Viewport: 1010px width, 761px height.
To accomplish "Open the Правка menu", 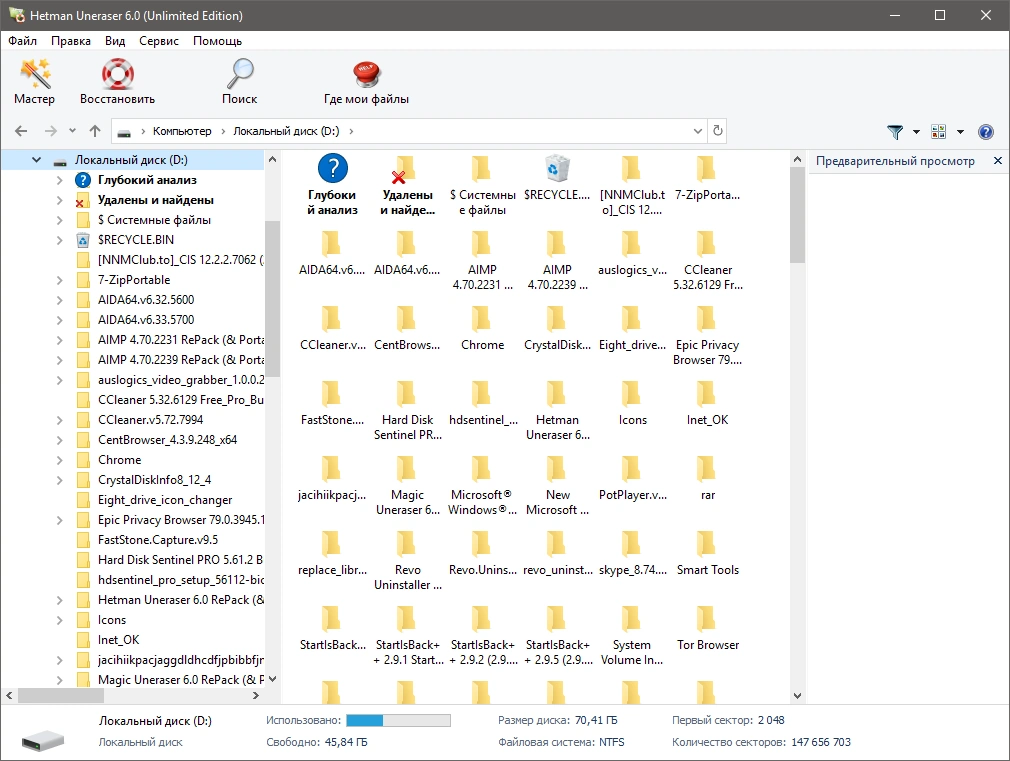I will point(71,41).
